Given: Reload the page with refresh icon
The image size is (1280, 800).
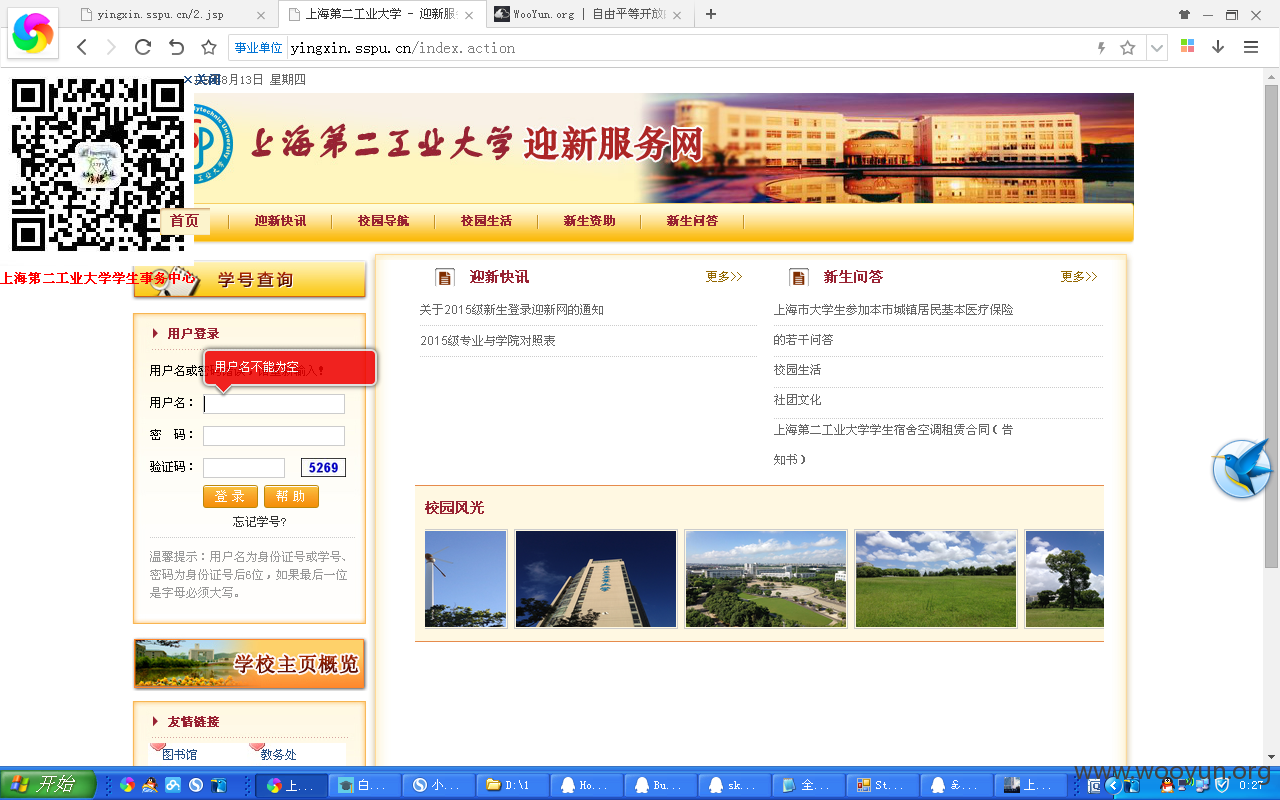Looking at the screenshot, I should point(143,47).
